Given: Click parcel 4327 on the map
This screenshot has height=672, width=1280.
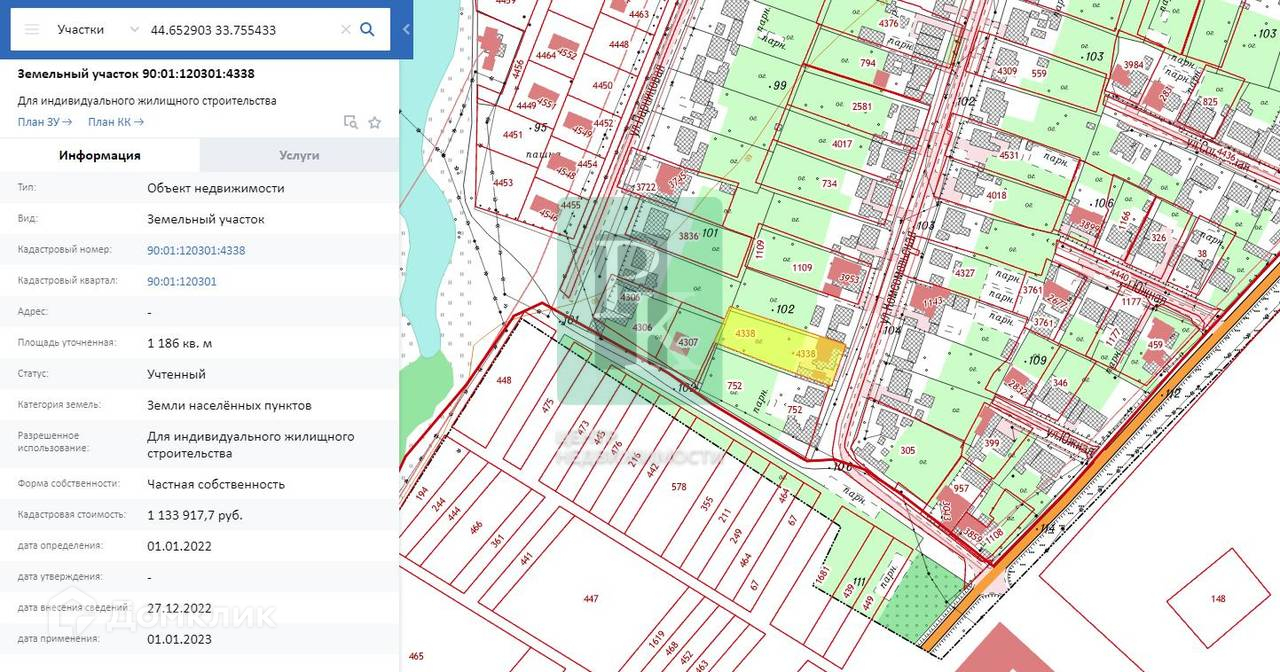Looking at the screenshot, I should tap(965, 273).
